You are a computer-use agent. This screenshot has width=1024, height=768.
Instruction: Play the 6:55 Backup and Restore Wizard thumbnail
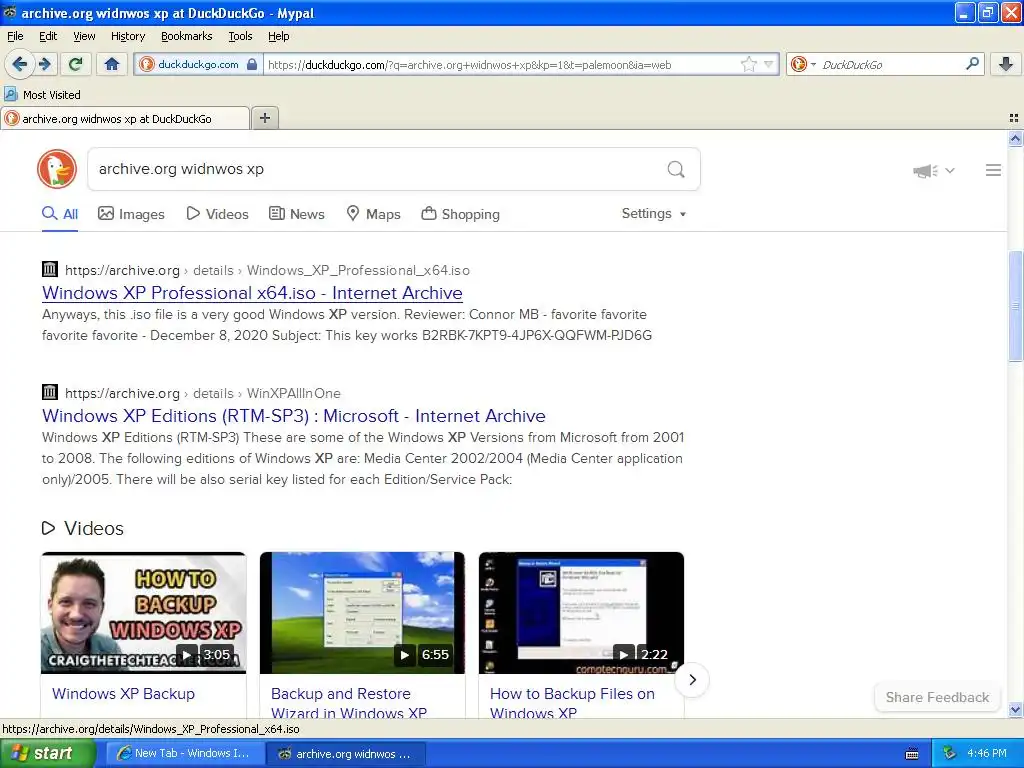[362, 613]
